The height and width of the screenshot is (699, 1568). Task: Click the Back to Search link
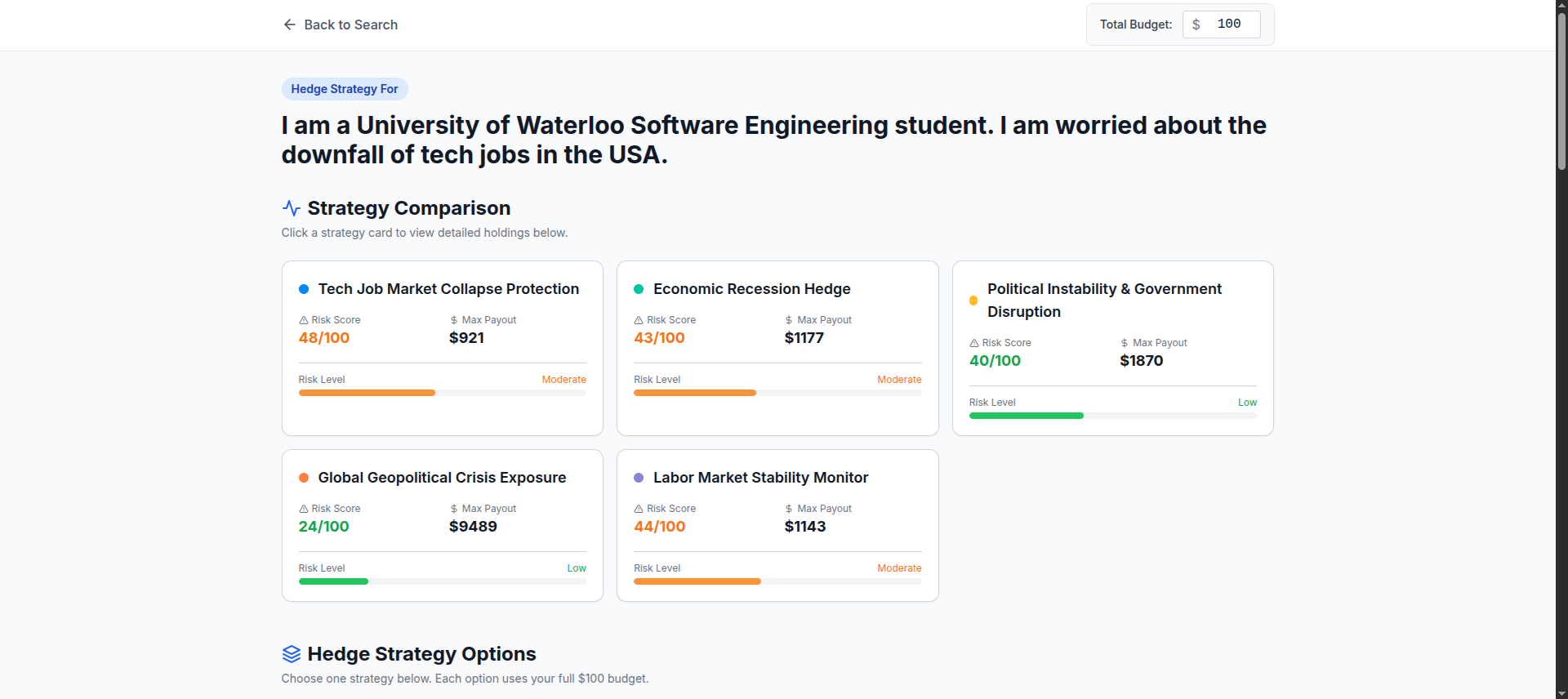[x=350, y=24]
